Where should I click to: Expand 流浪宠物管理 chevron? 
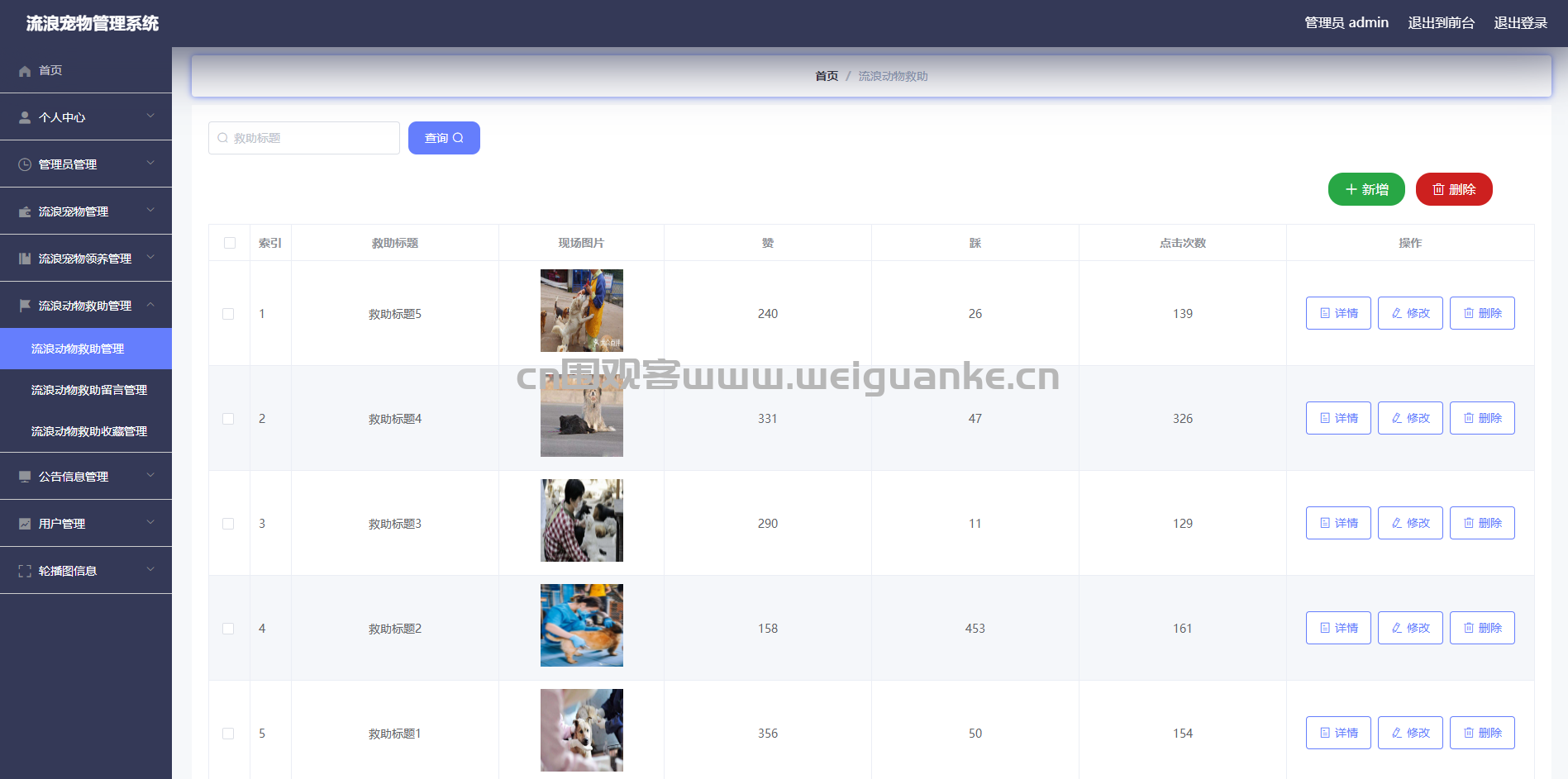click(150, 211)
